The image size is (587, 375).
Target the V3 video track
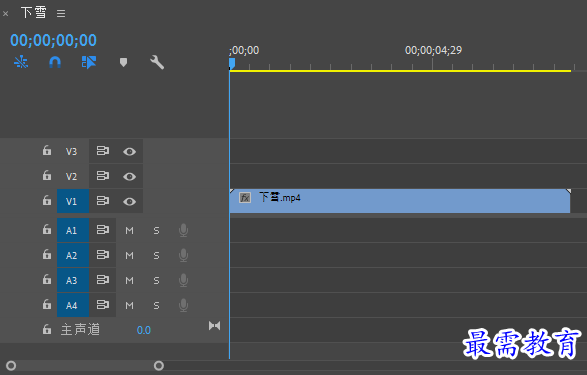tap(72, 151)
